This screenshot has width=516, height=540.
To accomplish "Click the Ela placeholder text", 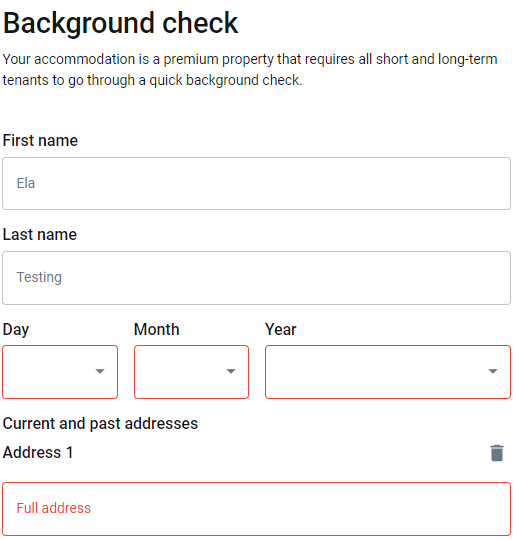I will [26, 183].
